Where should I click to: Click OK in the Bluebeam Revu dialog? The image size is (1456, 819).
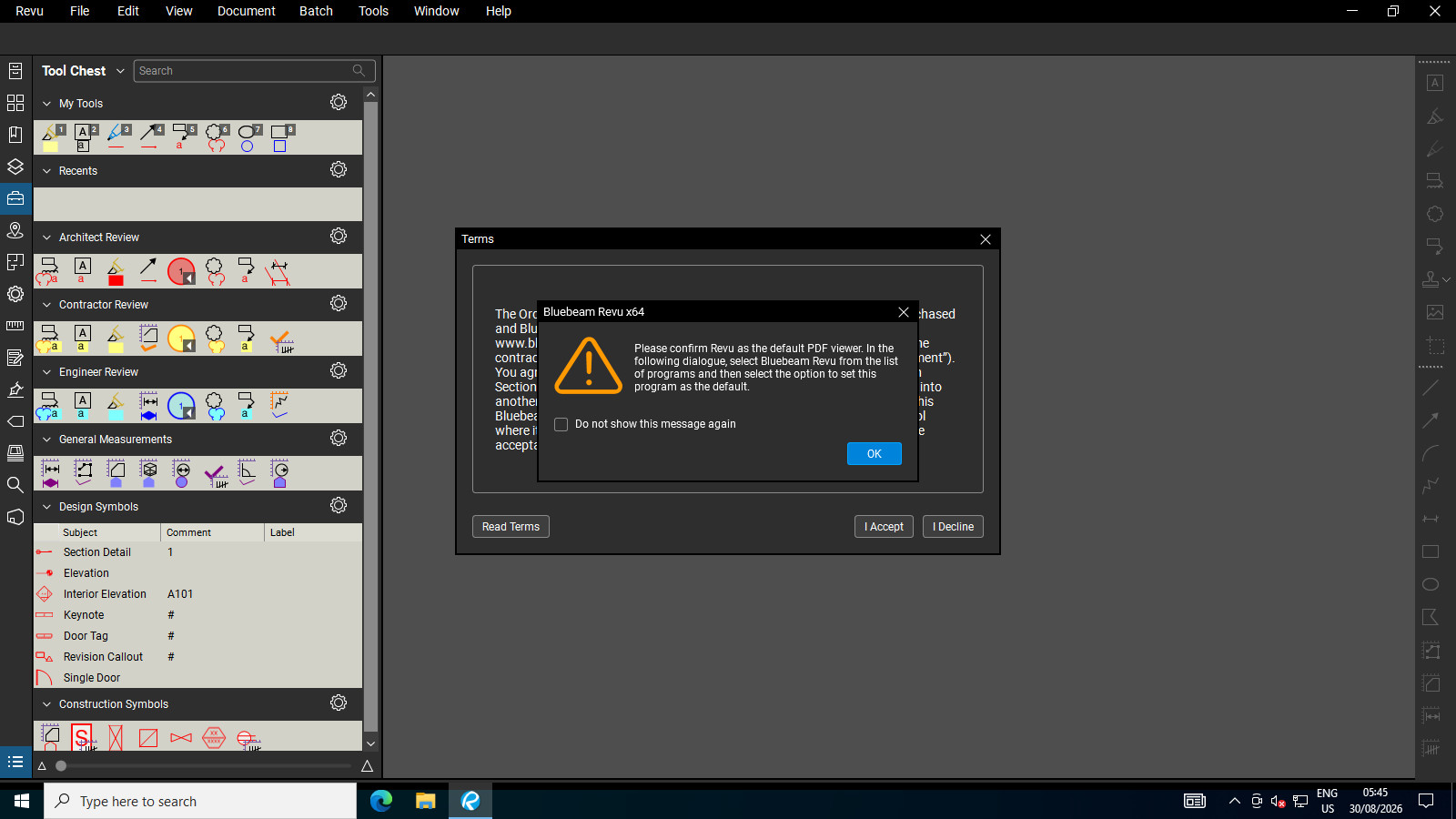[875, 454]
